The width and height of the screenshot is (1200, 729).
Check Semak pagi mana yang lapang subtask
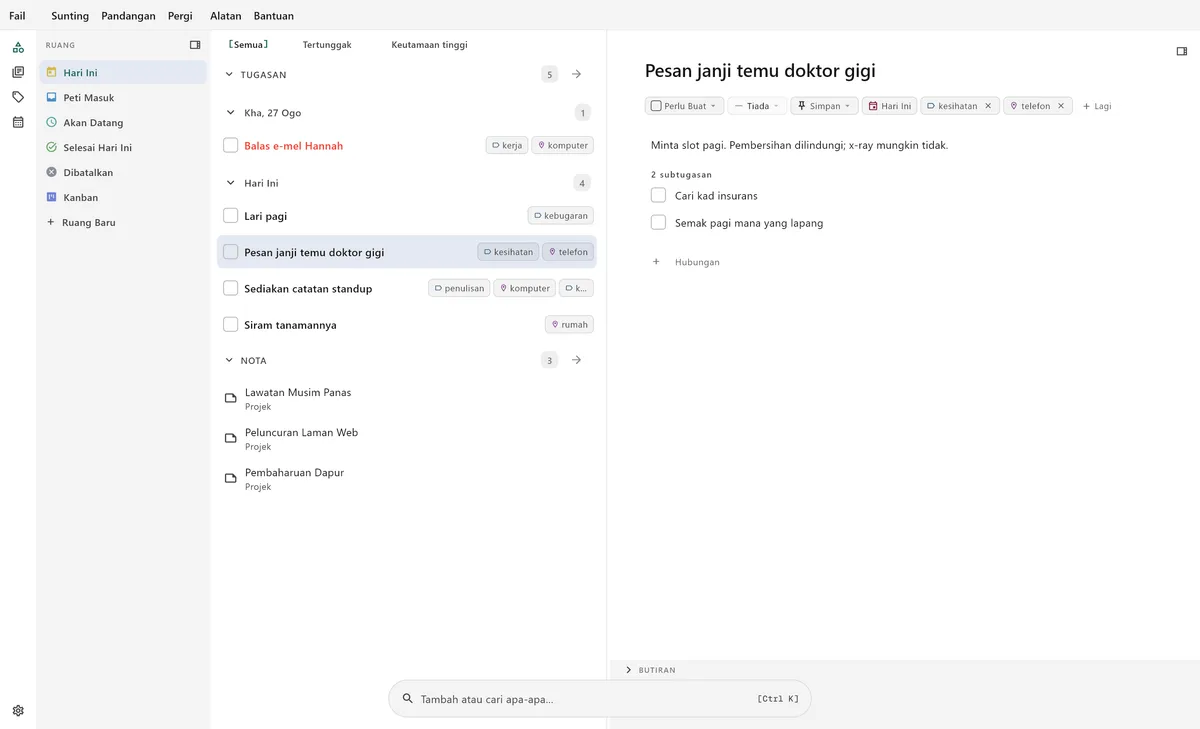(658, 222)
